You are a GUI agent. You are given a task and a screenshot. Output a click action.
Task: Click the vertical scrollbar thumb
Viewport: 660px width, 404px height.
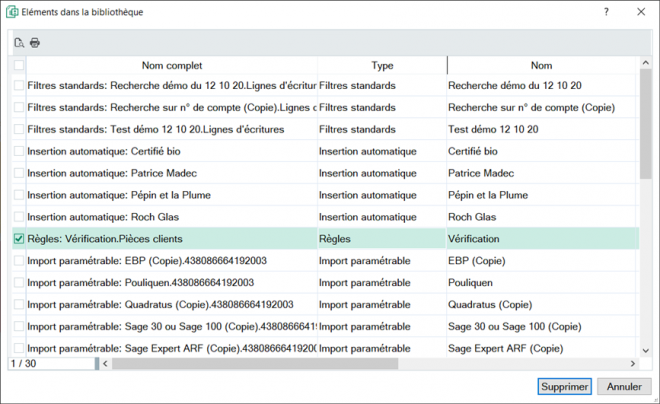[x=645, y=124]
